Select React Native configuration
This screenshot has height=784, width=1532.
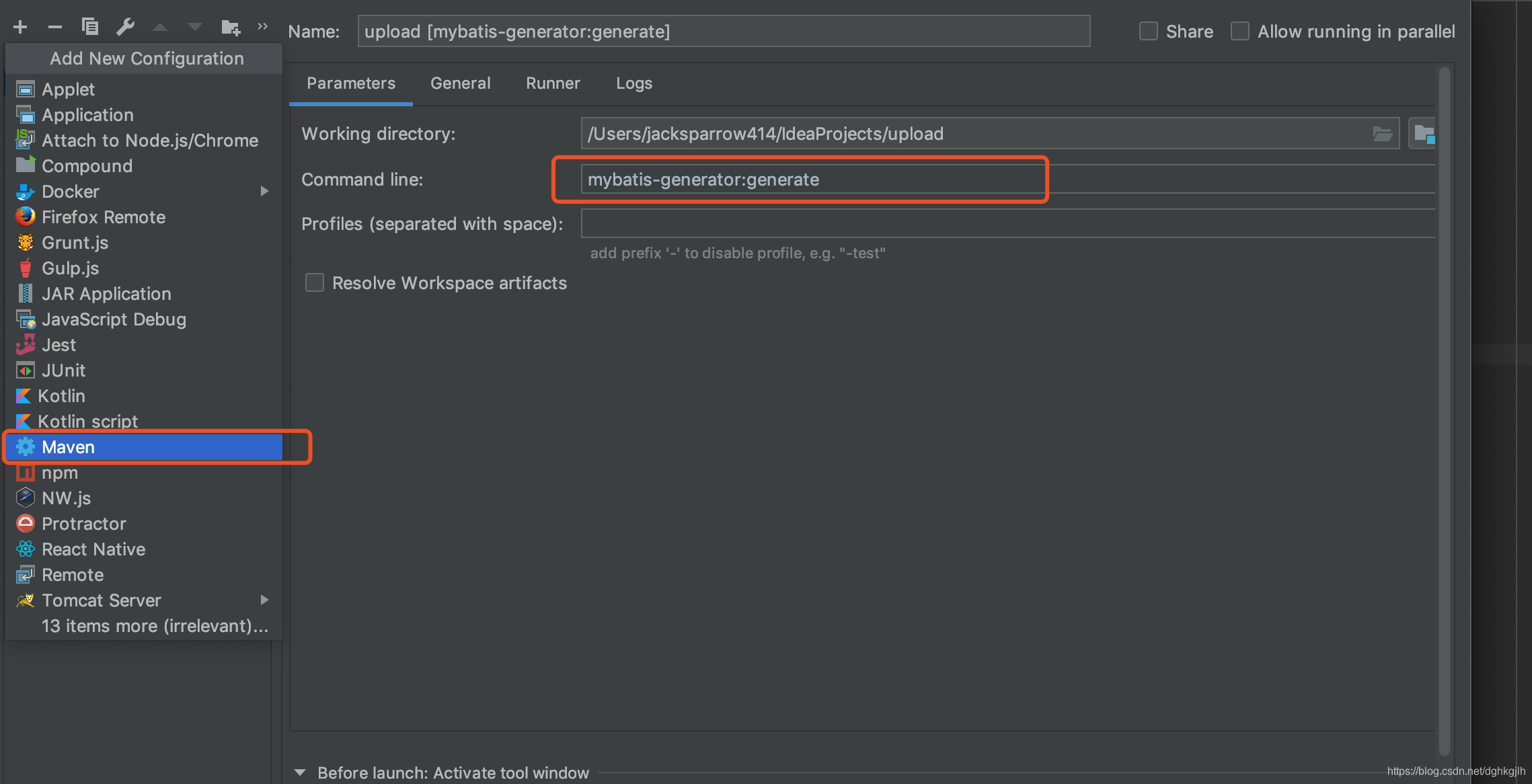click(143, 549)
